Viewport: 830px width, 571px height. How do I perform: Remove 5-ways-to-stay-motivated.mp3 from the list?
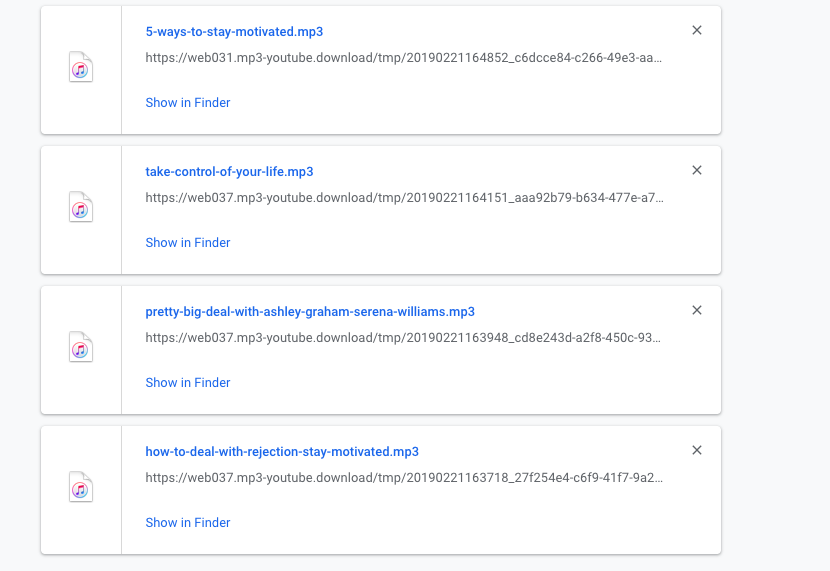tap(697, 31)
